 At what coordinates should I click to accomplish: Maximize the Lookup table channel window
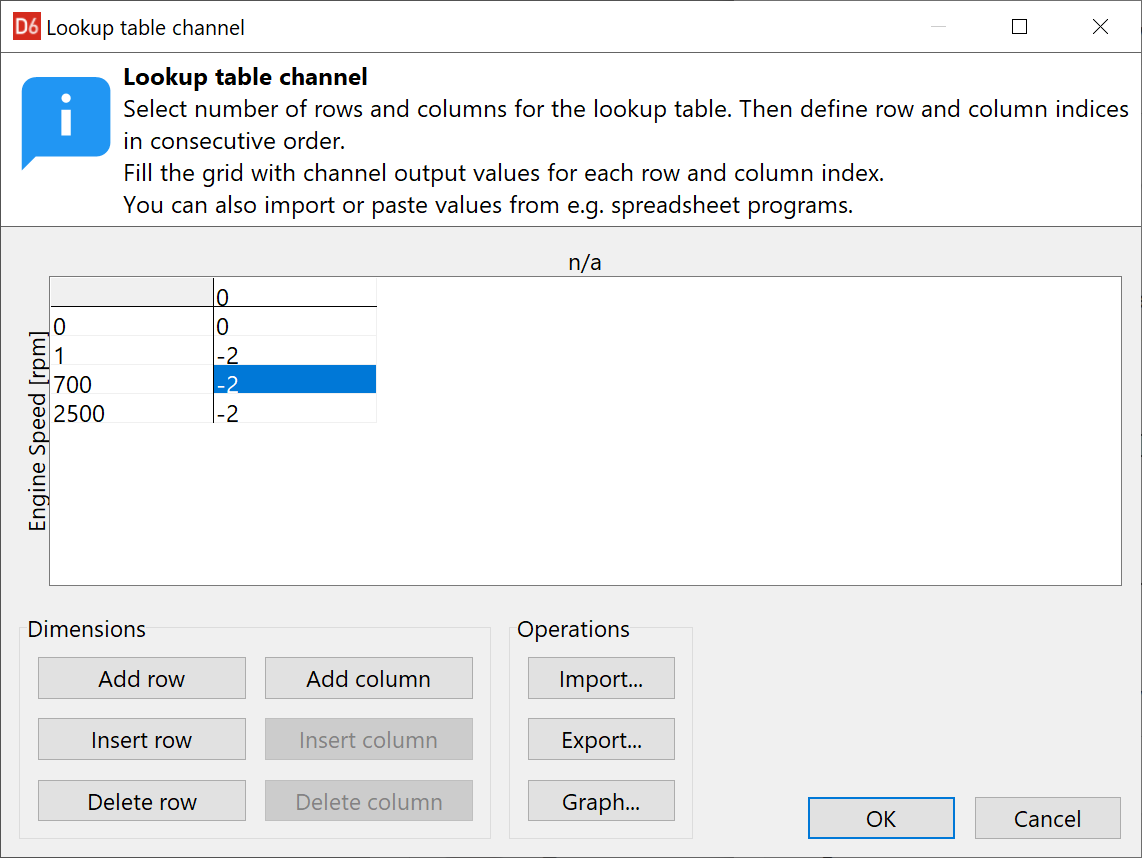1019,27
